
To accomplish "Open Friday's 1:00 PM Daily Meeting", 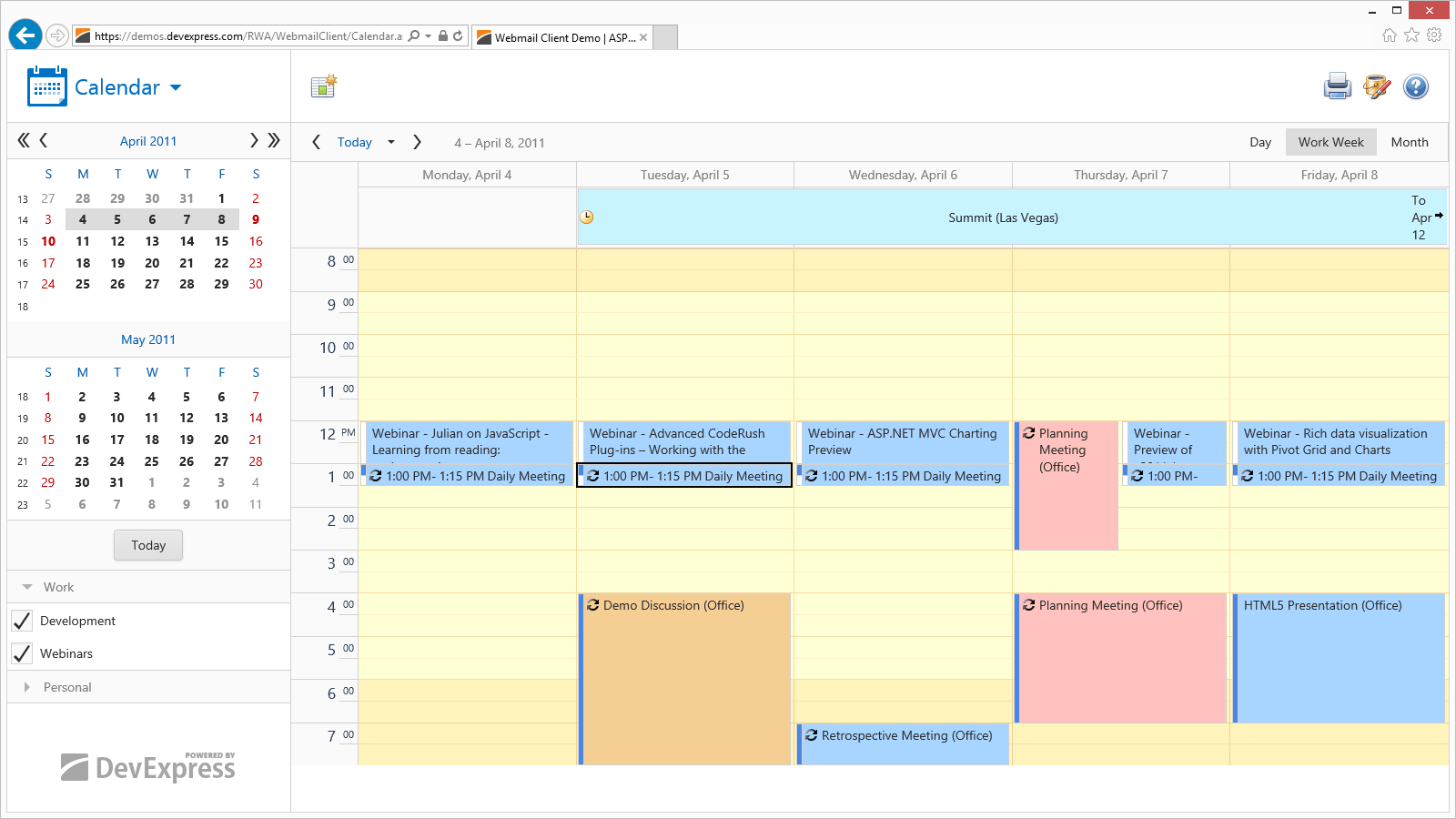I will (1339, 476).
